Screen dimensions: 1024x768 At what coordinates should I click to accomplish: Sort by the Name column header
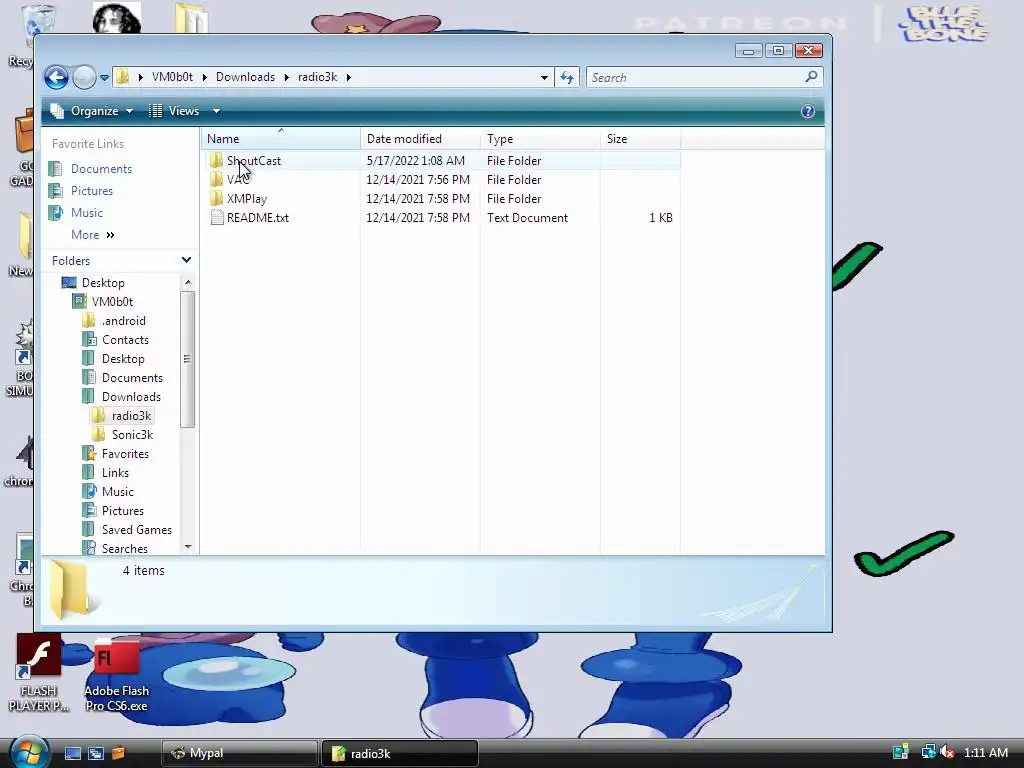[280, 138]
